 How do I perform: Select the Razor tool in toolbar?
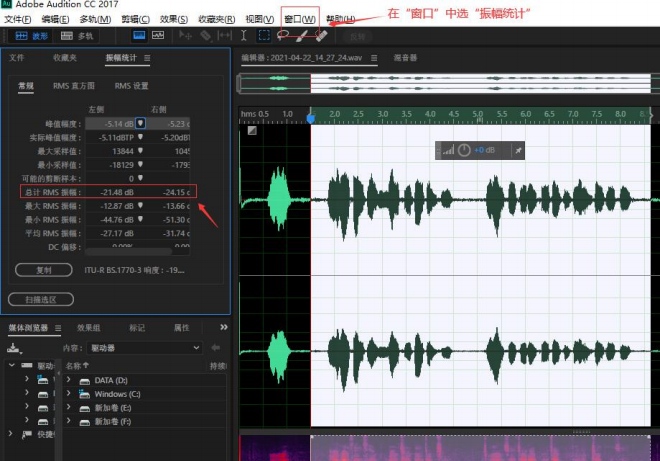206,36
